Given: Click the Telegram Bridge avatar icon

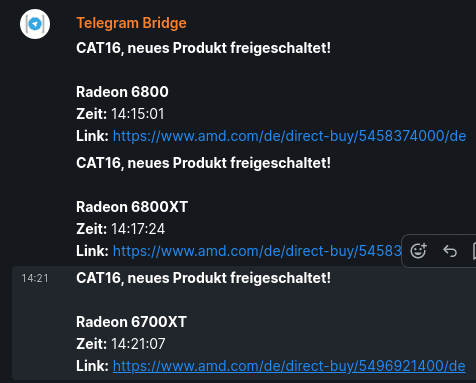Looking at the screenshot, I should pos(35,24).
